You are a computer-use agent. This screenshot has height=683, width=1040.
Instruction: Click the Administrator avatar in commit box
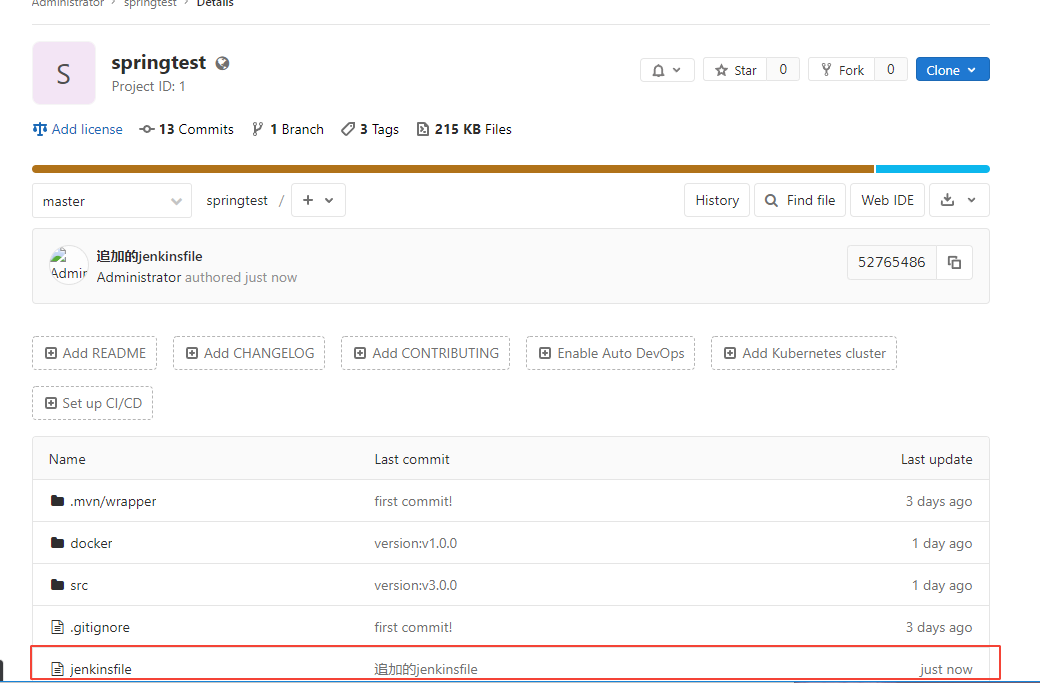coord(69,265)
